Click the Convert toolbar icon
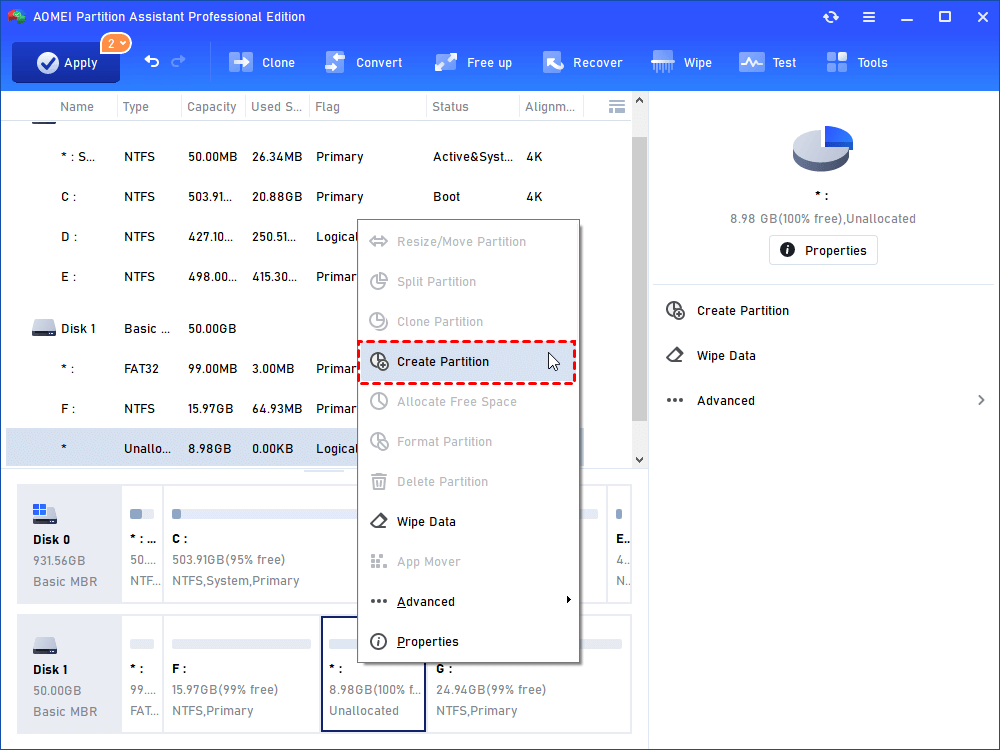Viewport: 1000px width, 750px height. tap(335, 62)
